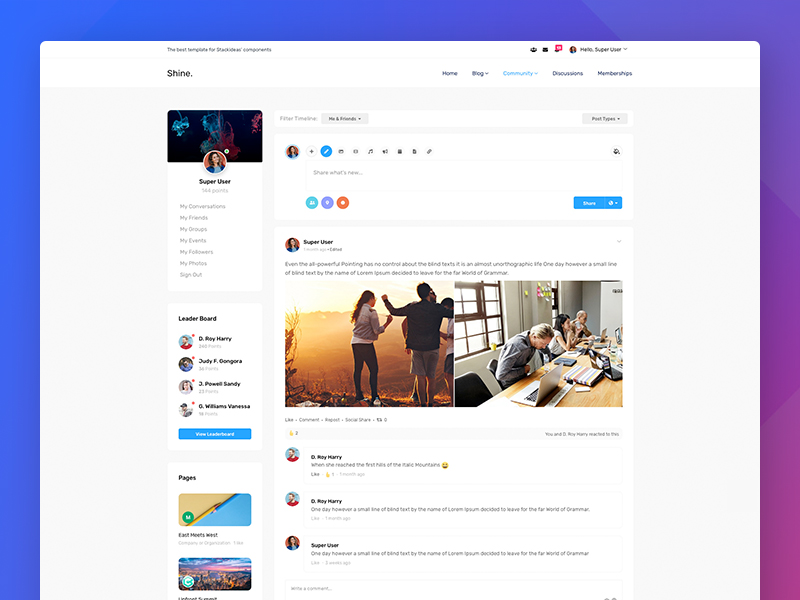Select the music note icon in composer
Viewport: 800px width, 600px height.
370,151
